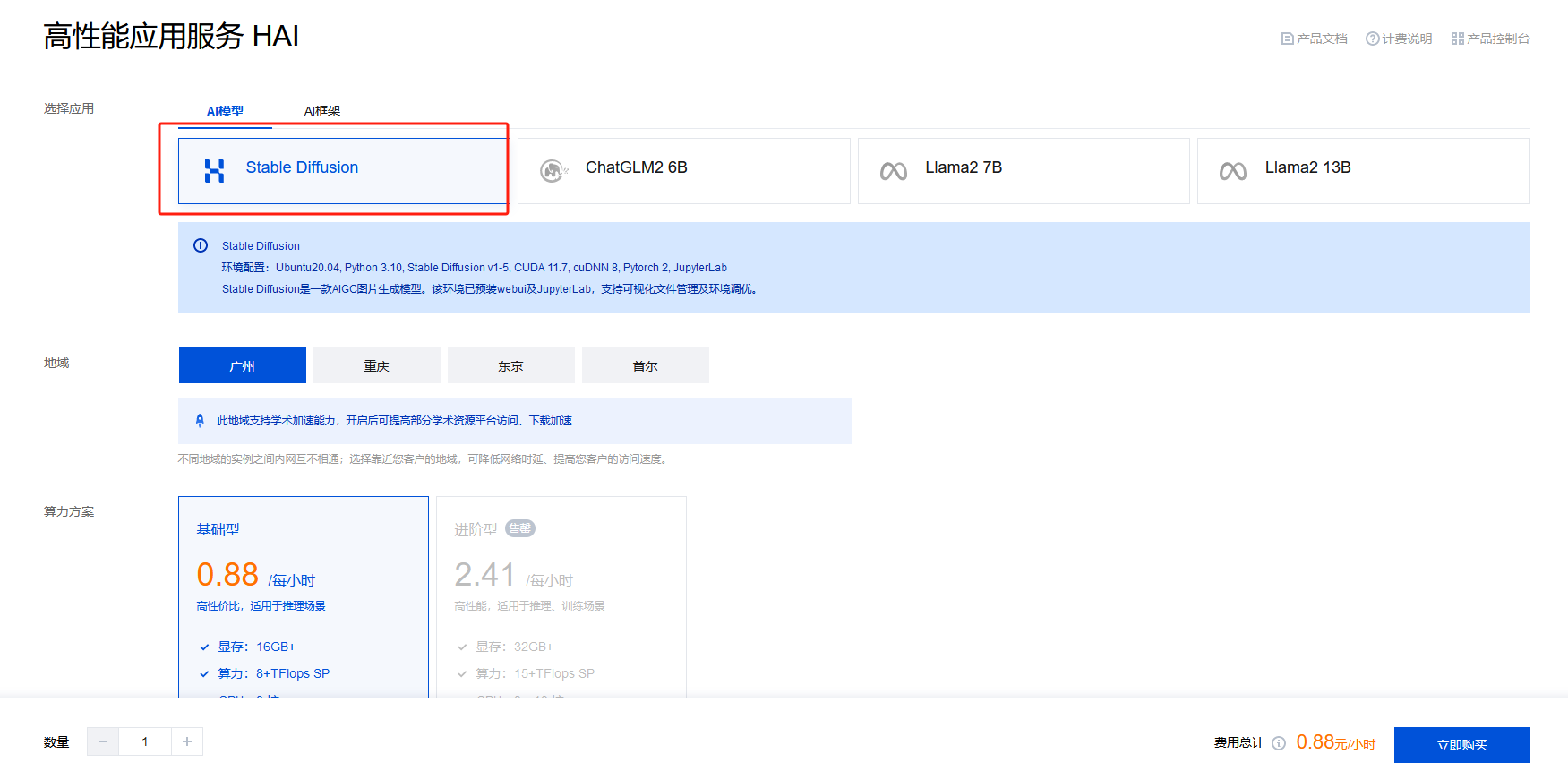The width and height of the screenshot is (1568, 771).
Task: Open the 产品文档 link
Action: click(x=1315, y=39)
